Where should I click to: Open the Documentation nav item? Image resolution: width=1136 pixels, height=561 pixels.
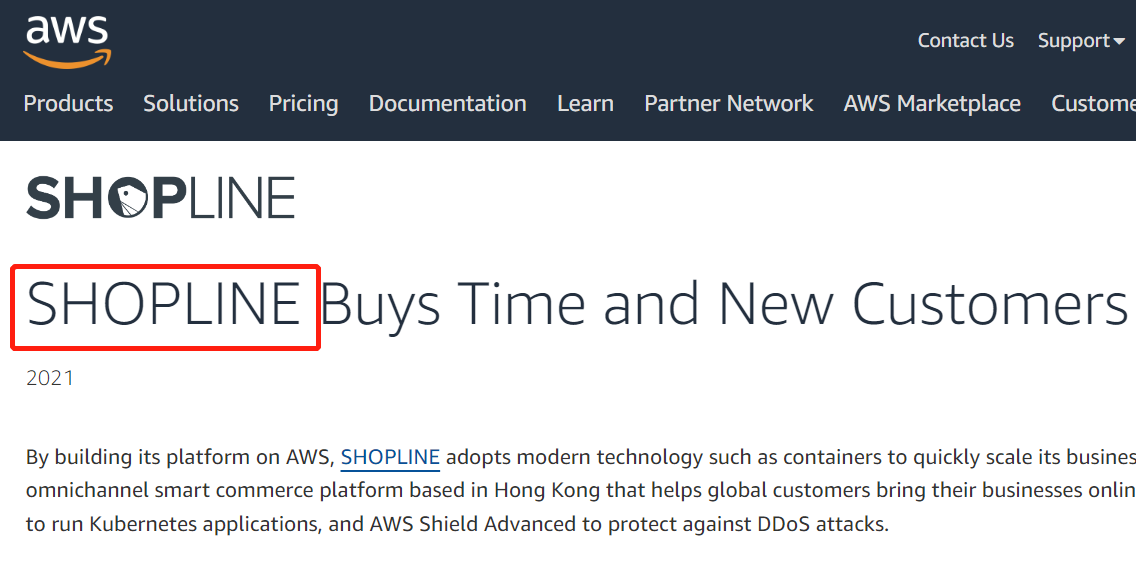pos(447,104)
